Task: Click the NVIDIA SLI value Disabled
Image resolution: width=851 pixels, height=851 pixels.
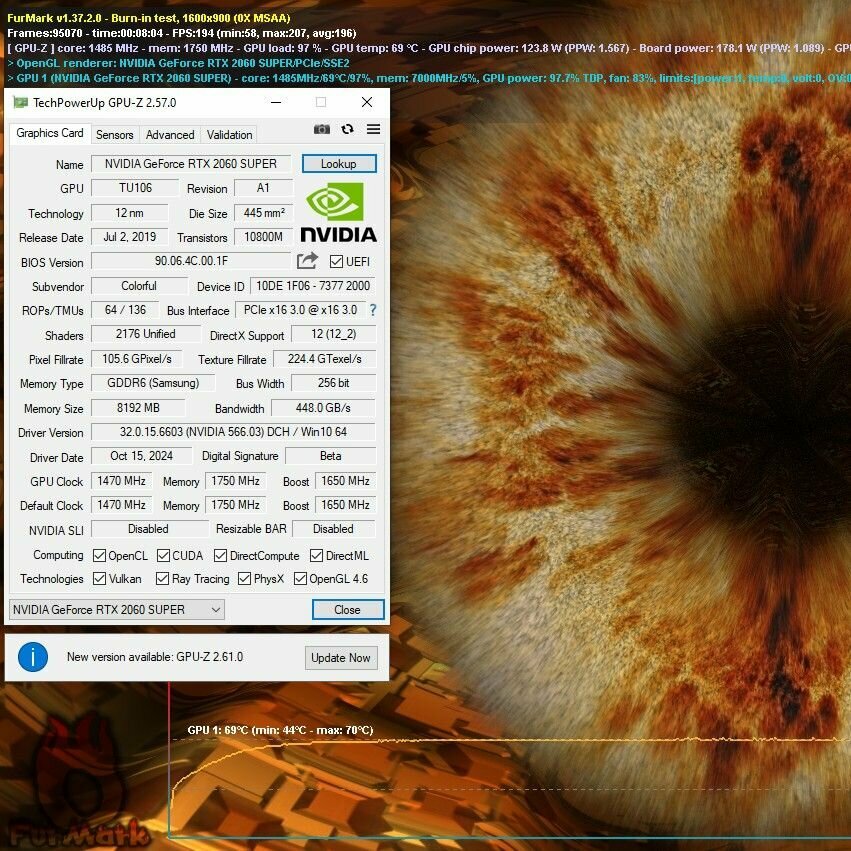Action: pos(150,529)
